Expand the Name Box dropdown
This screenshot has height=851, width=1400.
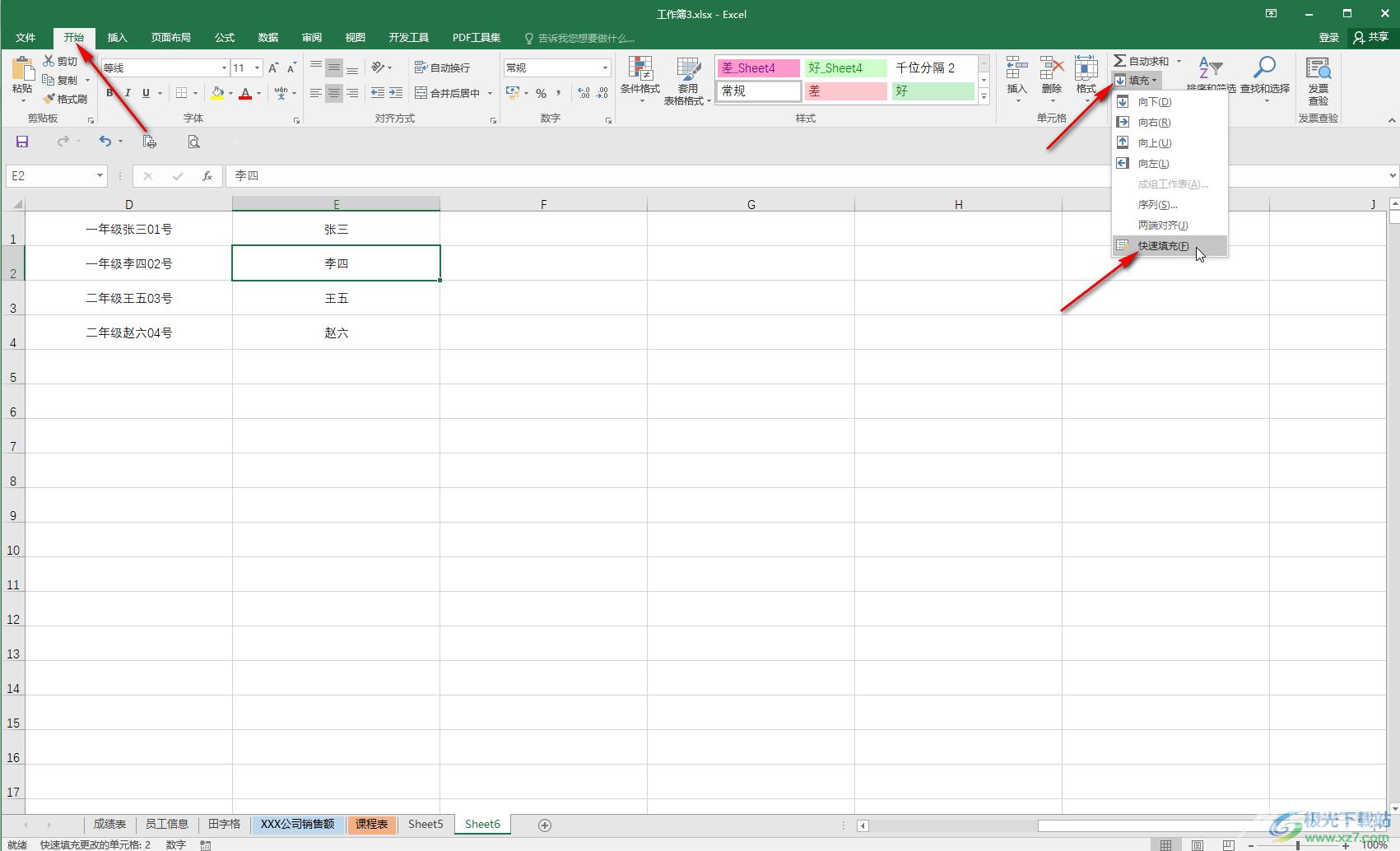coord(100,175)
